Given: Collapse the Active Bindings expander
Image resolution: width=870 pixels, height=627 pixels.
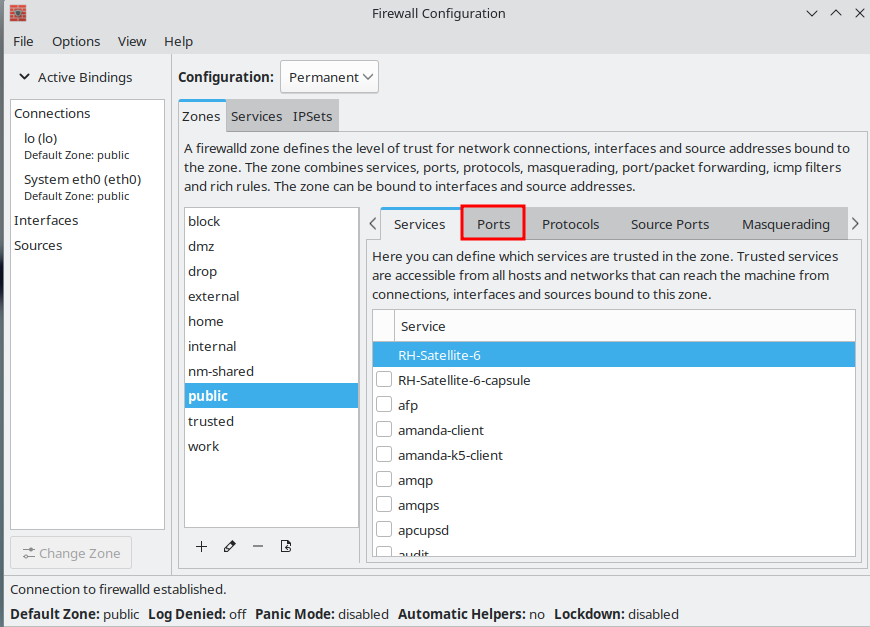Looking at the screenshot, I should (x=25, y=77).
